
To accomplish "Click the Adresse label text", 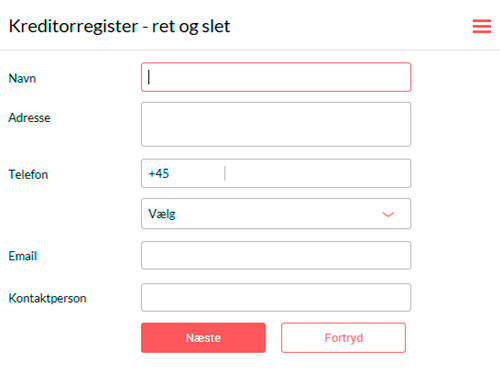I will coord(29,118).
